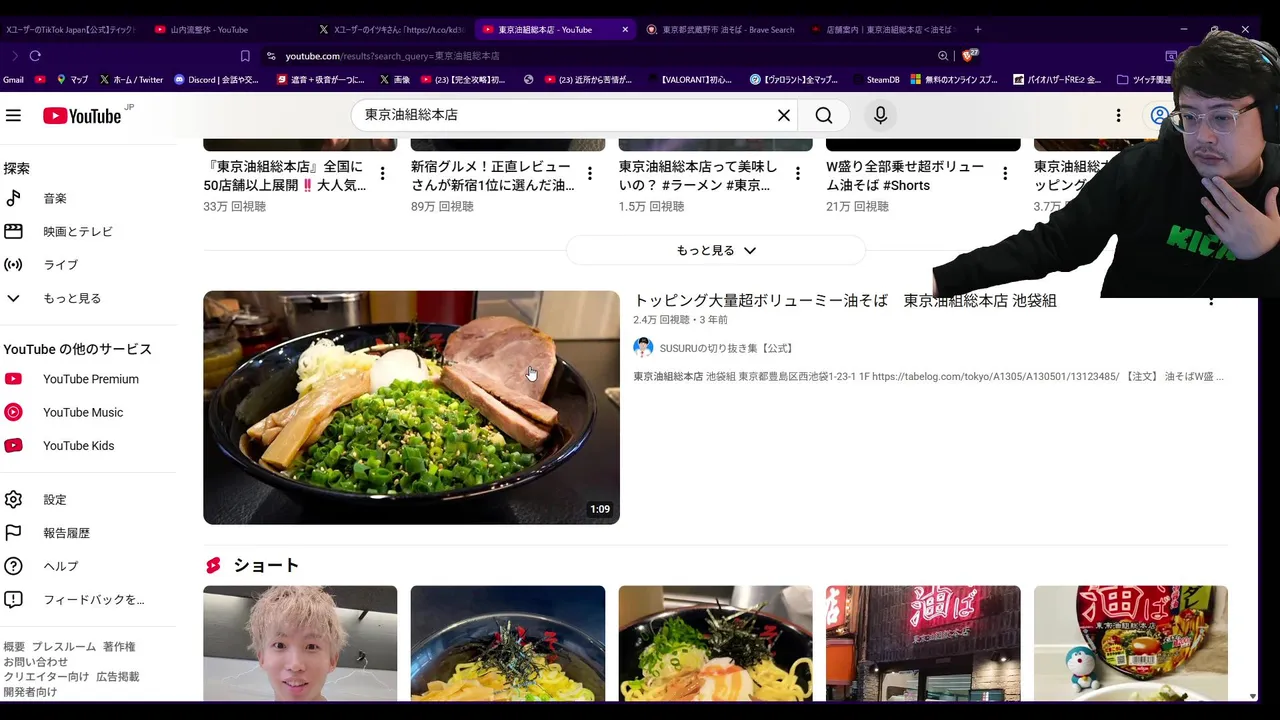Play the トッピング大量超ボリューミー油そば video thumbnail

411,407
